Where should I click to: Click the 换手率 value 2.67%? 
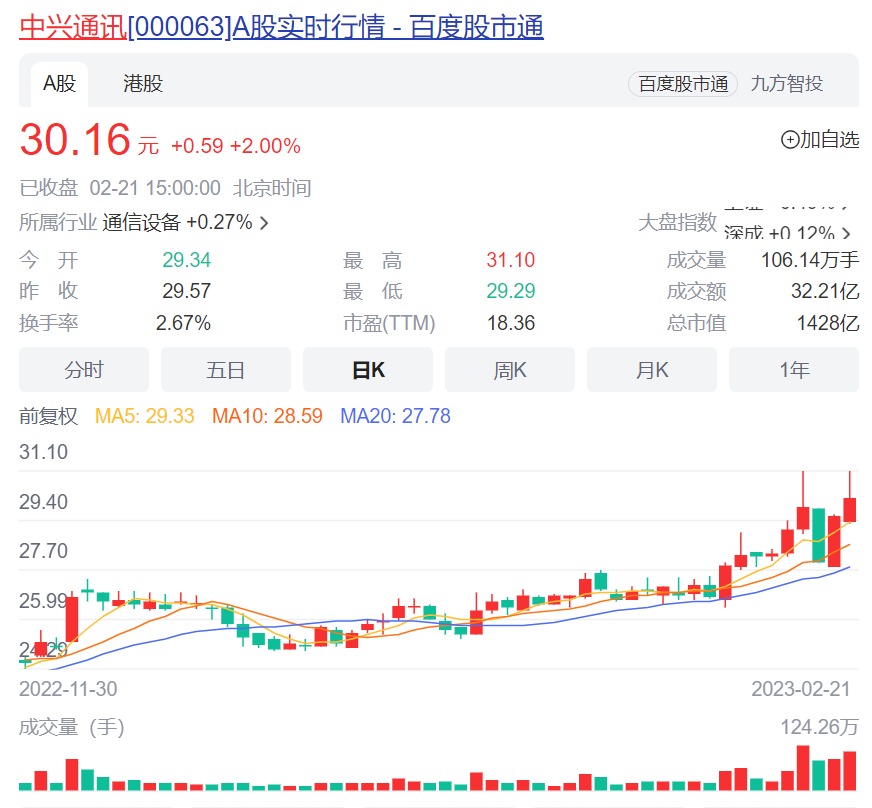(183, 323)
